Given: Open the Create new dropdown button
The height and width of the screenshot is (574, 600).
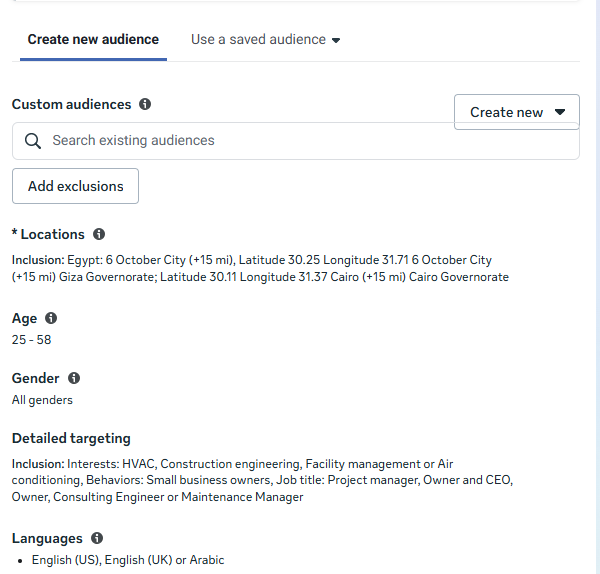Looking at the screenshot, I should pos(517,112).
